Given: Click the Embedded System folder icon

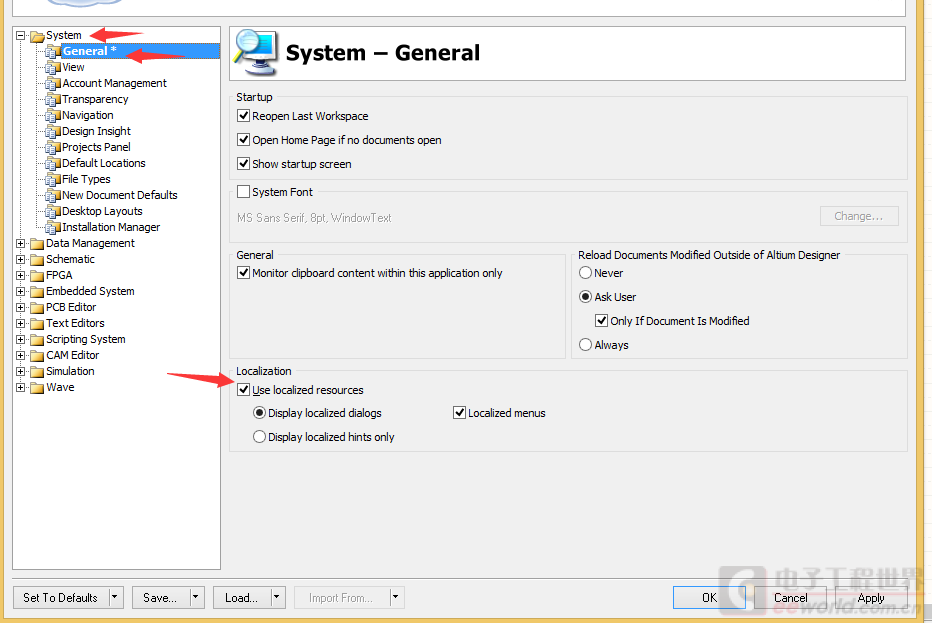Looking at the screenshot, I should pyautogui.click(x=37, y=292).
